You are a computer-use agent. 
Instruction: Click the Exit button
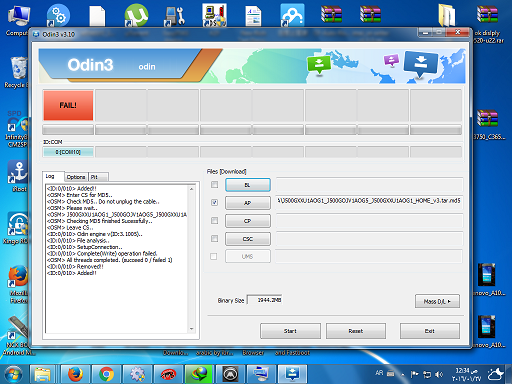[x=430, y=331]
